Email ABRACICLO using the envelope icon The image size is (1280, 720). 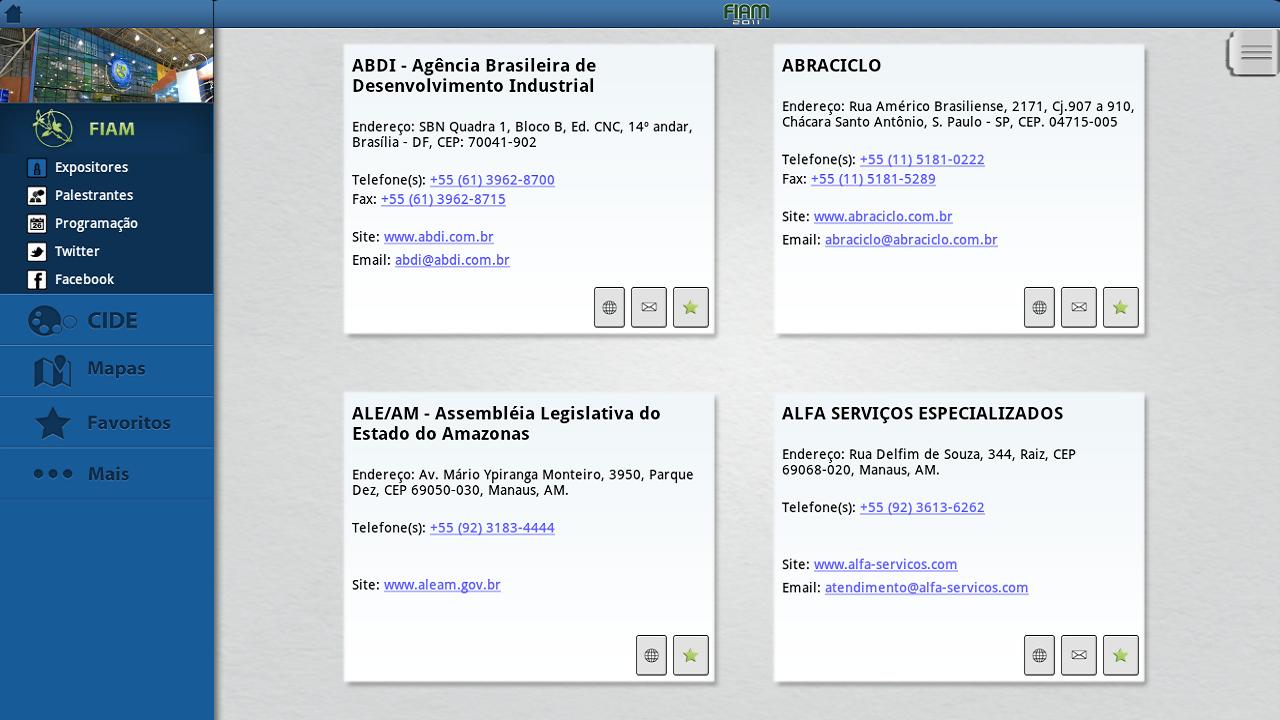pos(1079,307)
